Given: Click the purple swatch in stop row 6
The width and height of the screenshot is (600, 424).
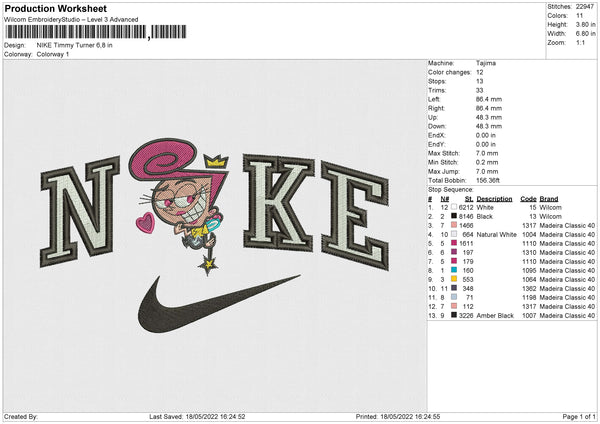Looking at the screenshot, I should (454, 252).
